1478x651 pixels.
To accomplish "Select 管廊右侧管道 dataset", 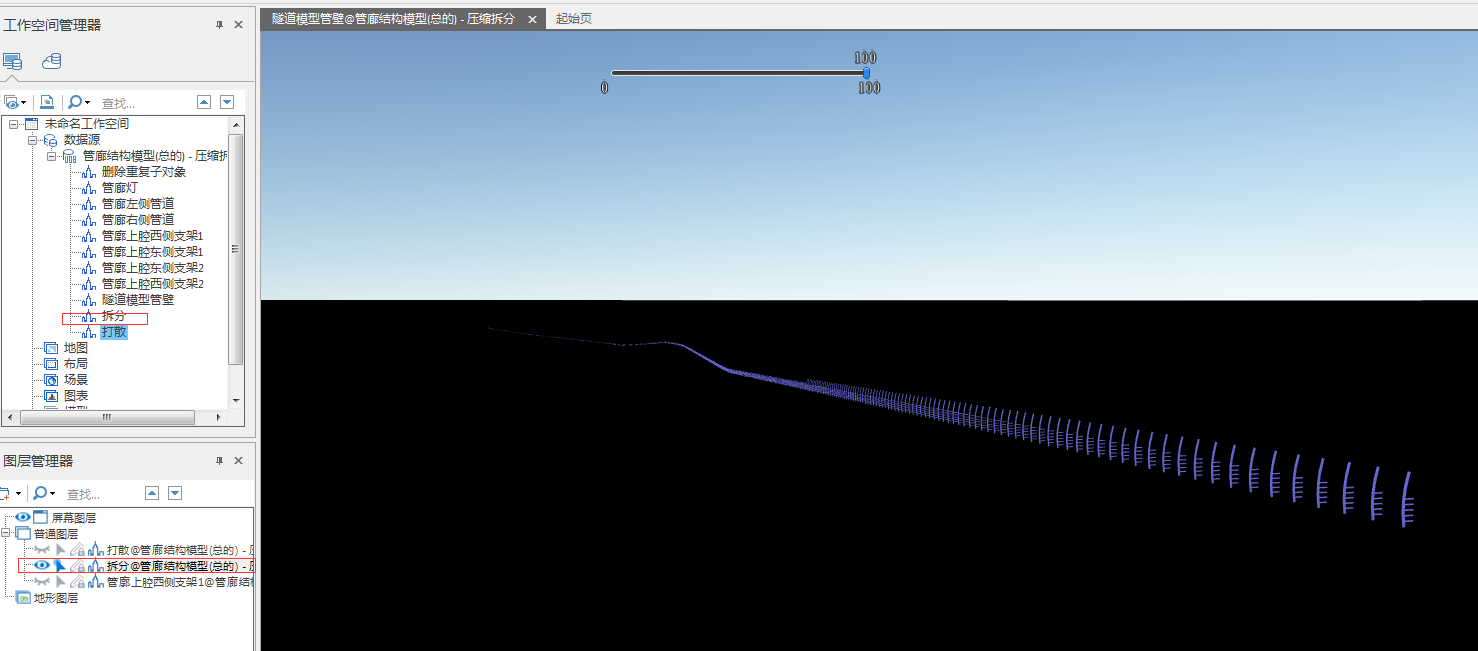I will 137,220.
